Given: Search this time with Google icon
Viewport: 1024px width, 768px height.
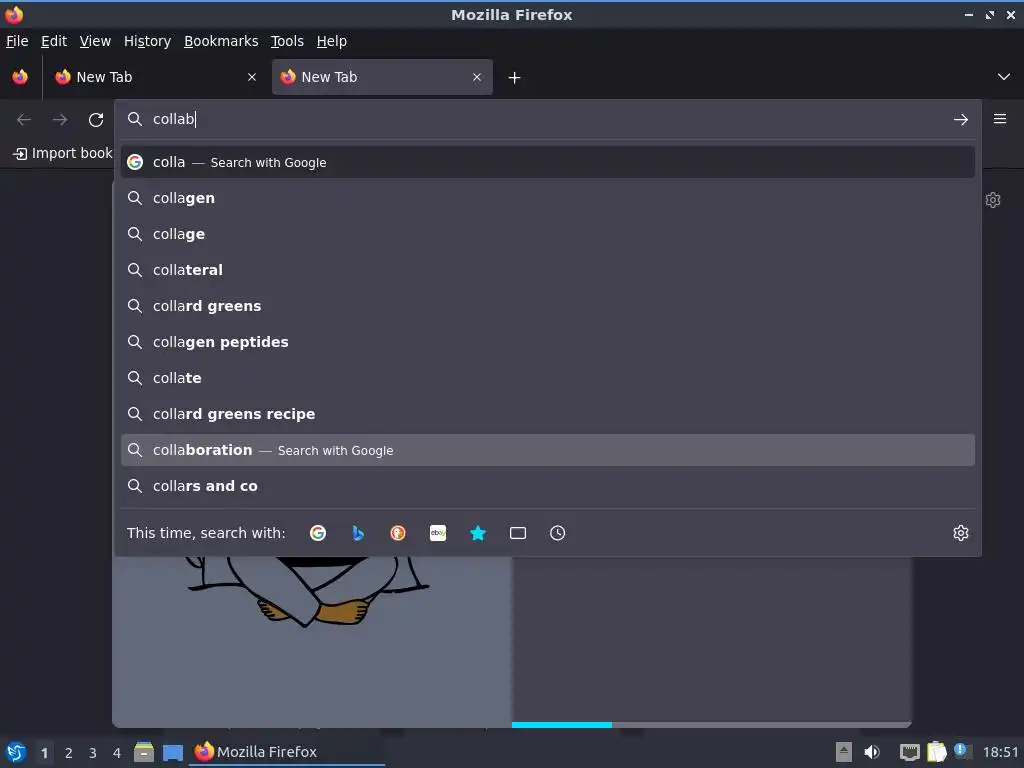Looking at the screenshot, I should [317, 533].
